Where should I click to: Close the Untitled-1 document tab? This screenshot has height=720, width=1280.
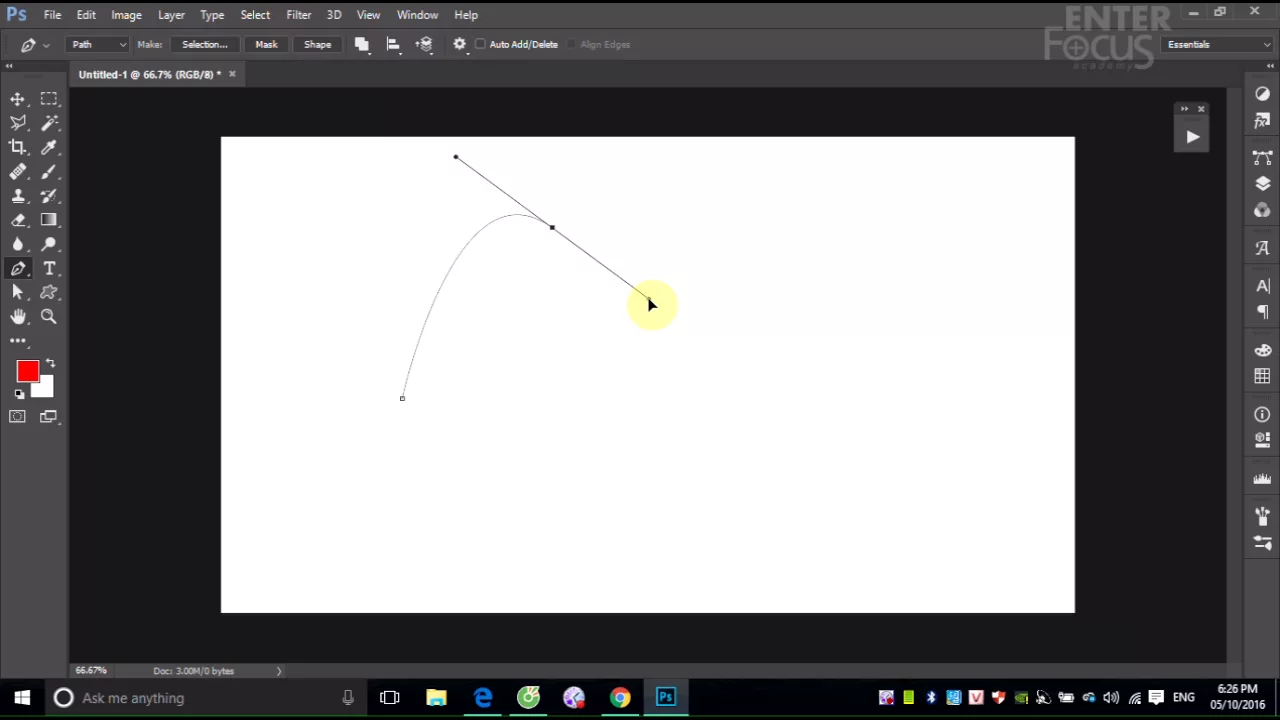[232, 74]
